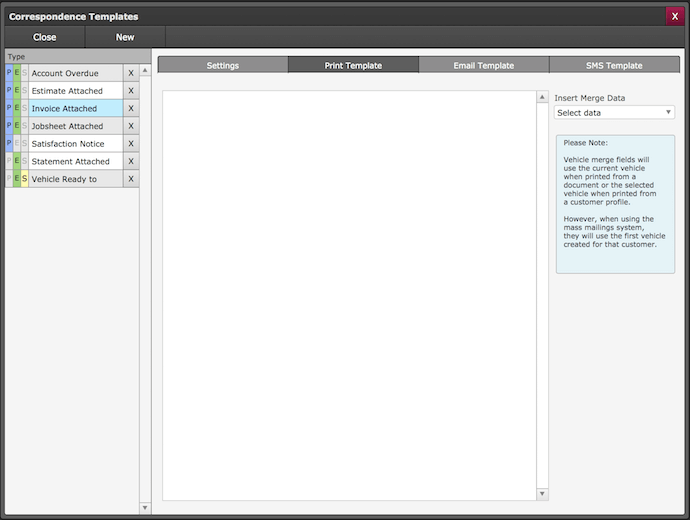Go to the SMS Template tab

point(613,65)
